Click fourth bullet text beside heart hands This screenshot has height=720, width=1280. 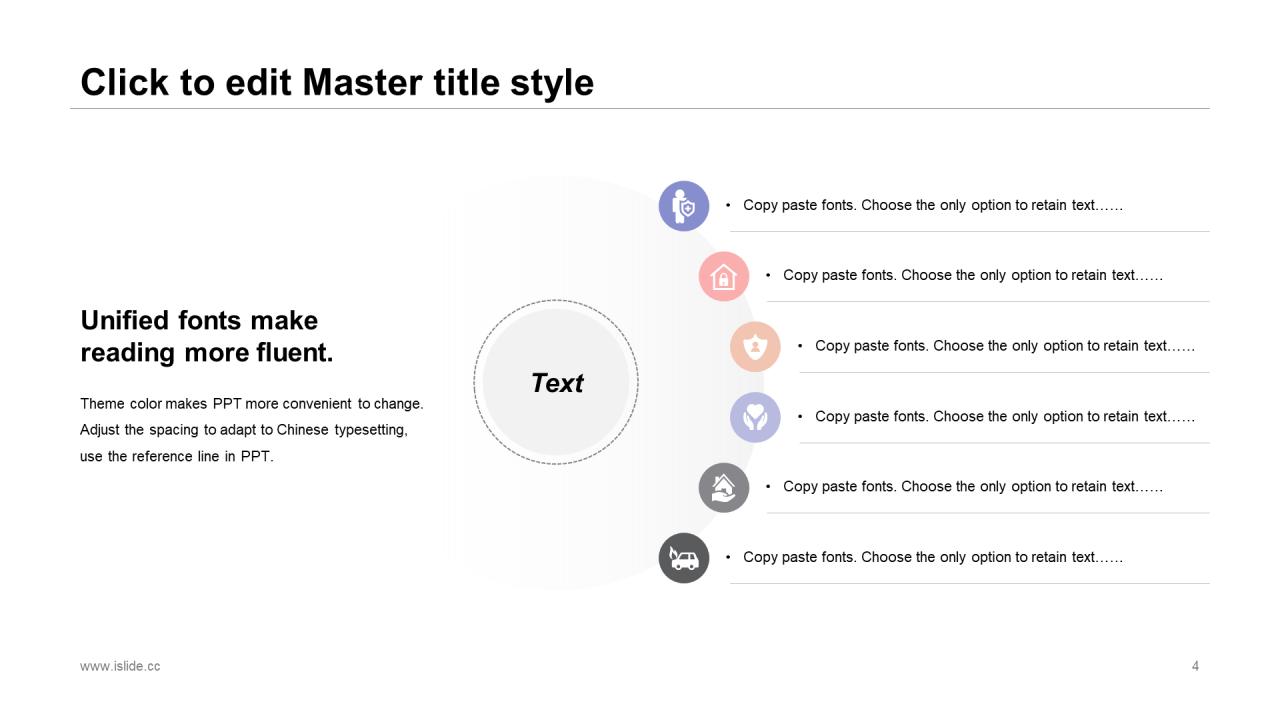[x=1005, y=416]
